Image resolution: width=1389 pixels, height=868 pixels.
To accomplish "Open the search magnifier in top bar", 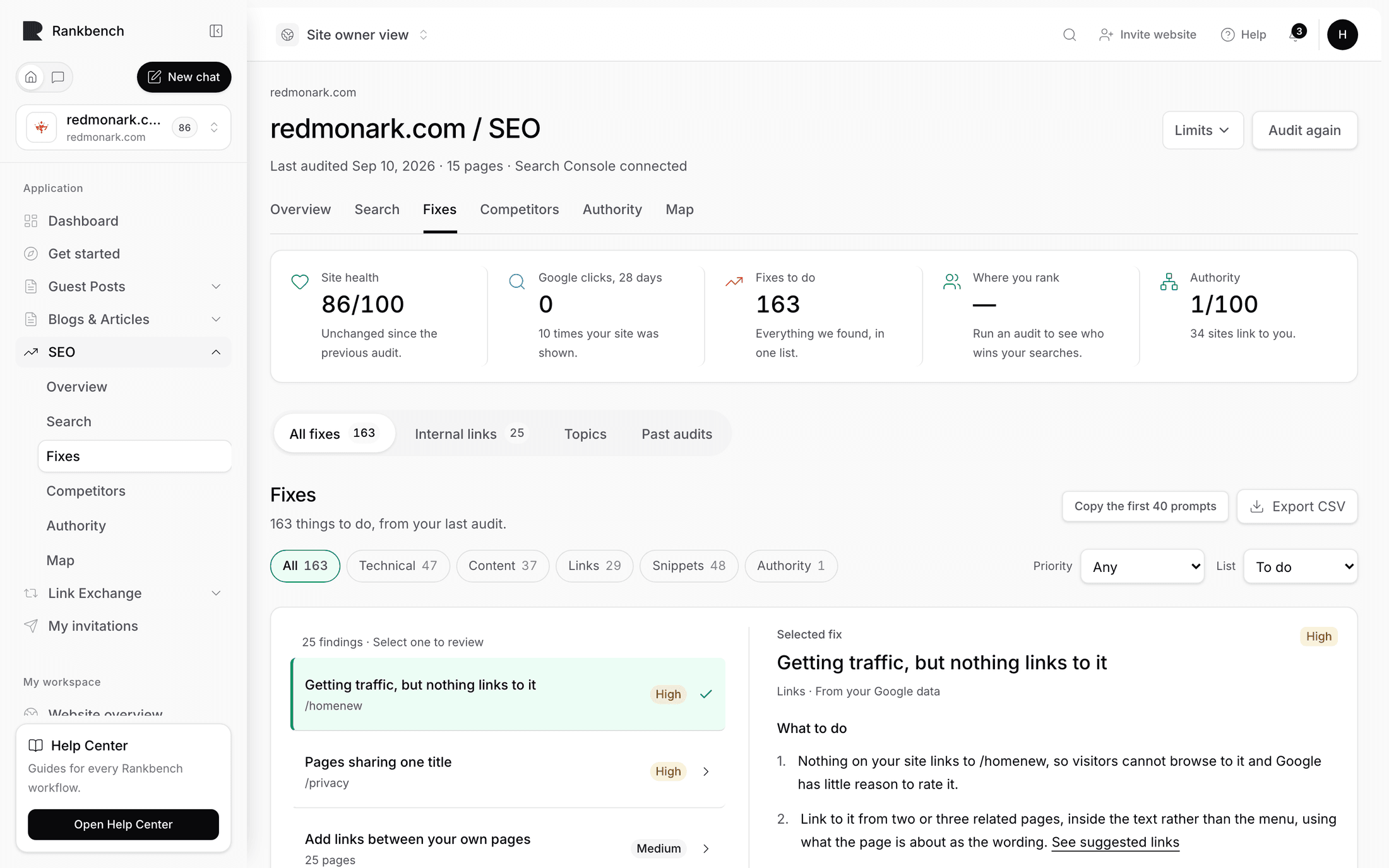I will (x=1069, y=35).
